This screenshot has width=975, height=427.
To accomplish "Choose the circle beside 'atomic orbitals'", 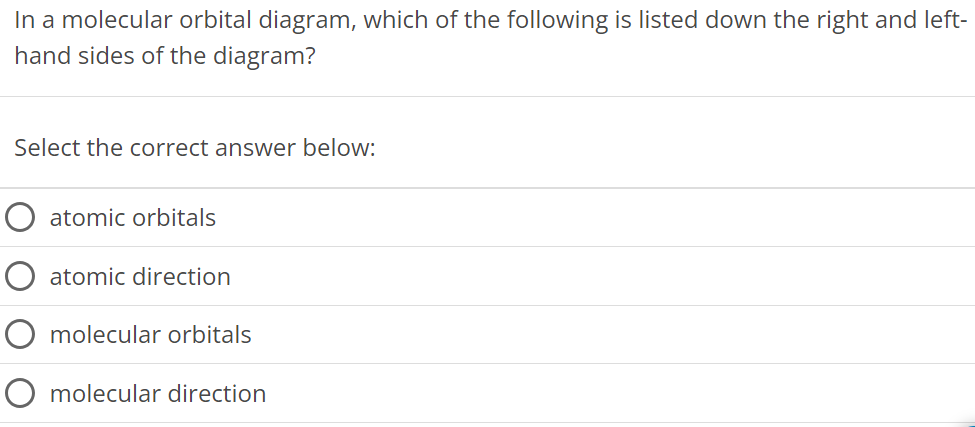I will 20,218.
